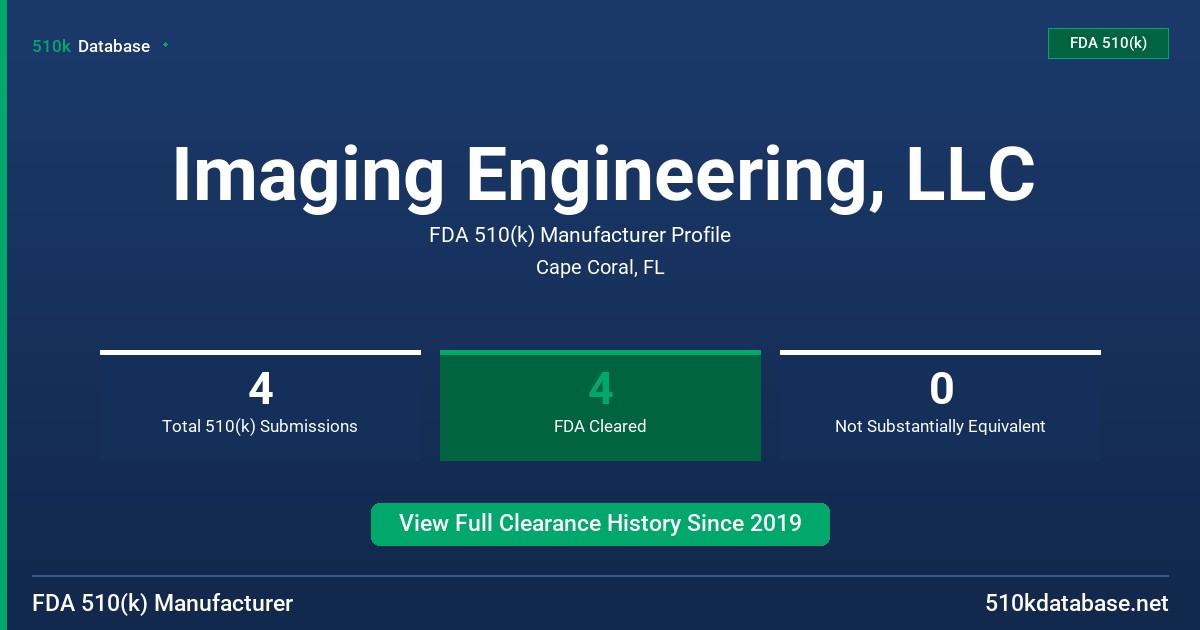Viewport: 1200px width, 630px height.
Task: Click the FDA 510(k) Manufacturer Profile subtitle
Action: 580,236
